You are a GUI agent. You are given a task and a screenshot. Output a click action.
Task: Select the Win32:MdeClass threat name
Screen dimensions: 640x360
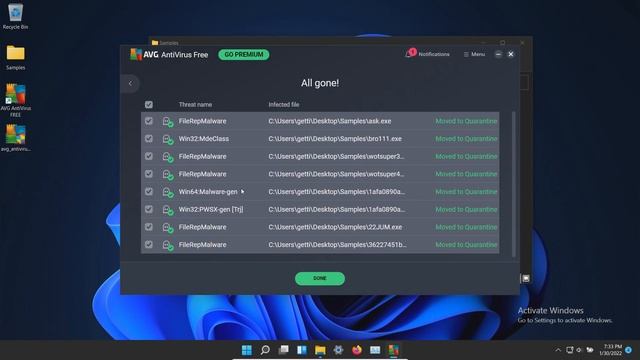(204, 139)
